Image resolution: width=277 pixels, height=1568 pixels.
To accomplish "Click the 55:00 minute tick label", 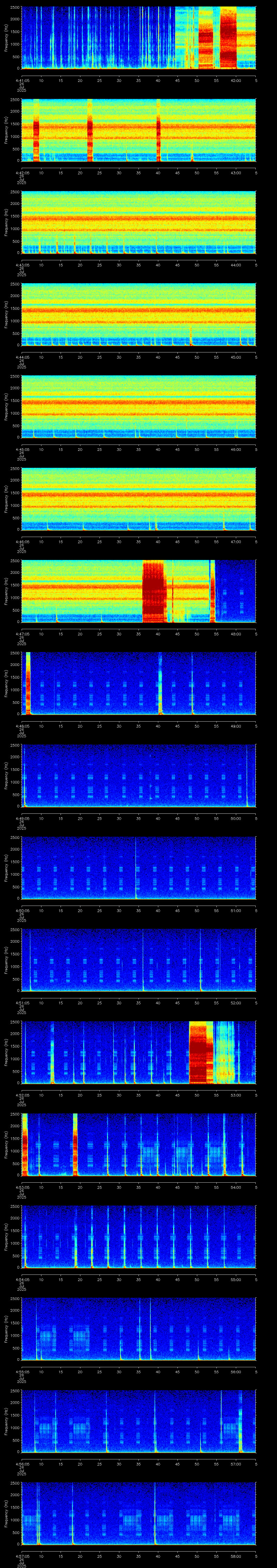I will click(x=236, y=1279).
